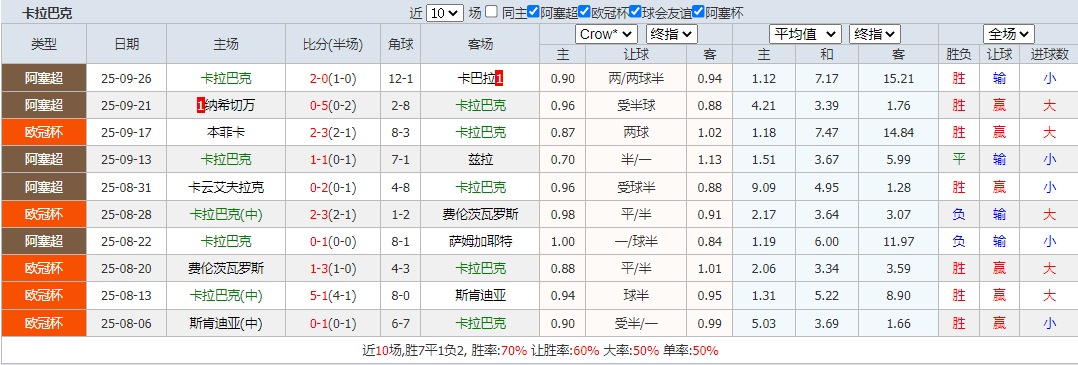
Task: Click the away team 兹拉
Action: 481,159
